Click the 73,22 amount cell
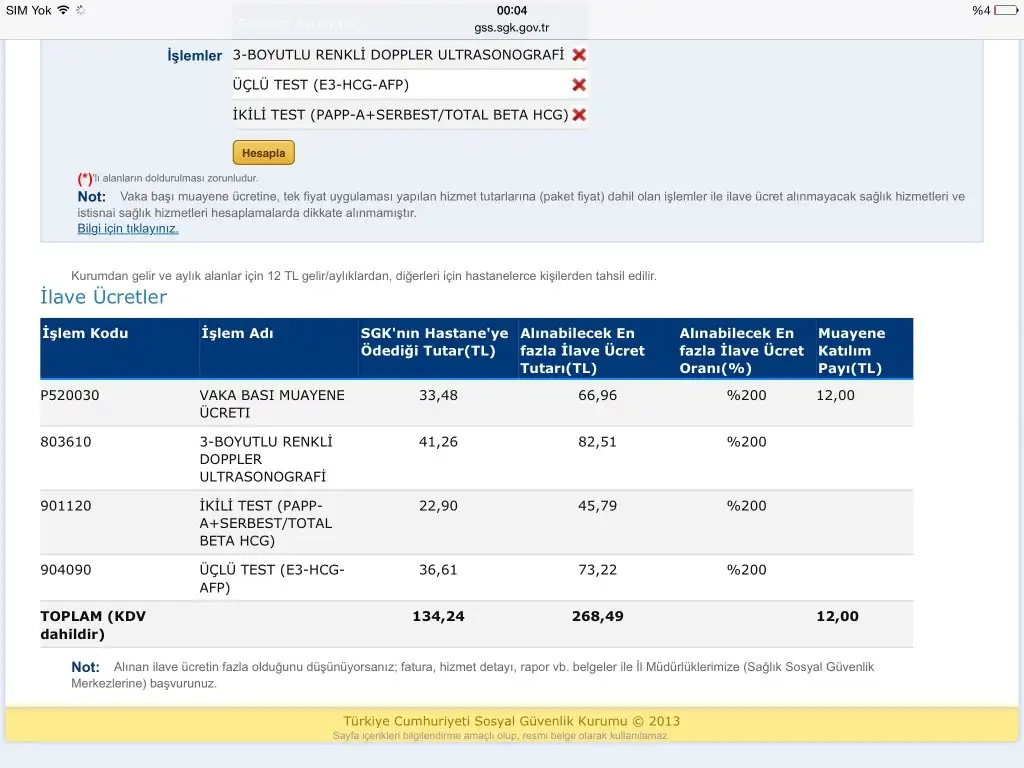 pos(598,569)
